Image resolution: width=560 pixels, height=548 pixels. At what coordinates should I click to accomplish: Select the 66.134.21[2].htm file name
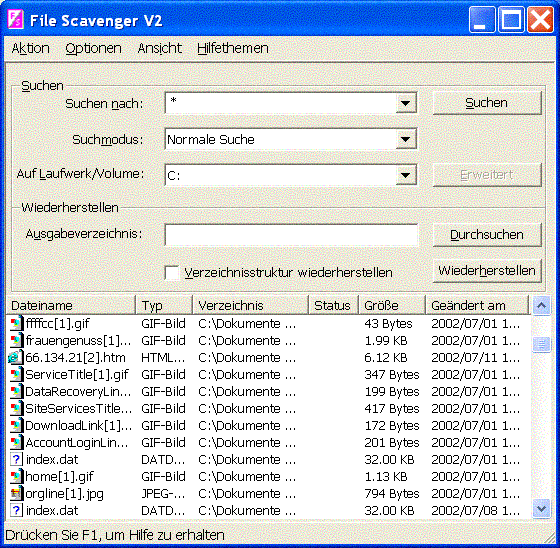pos(75,358)
